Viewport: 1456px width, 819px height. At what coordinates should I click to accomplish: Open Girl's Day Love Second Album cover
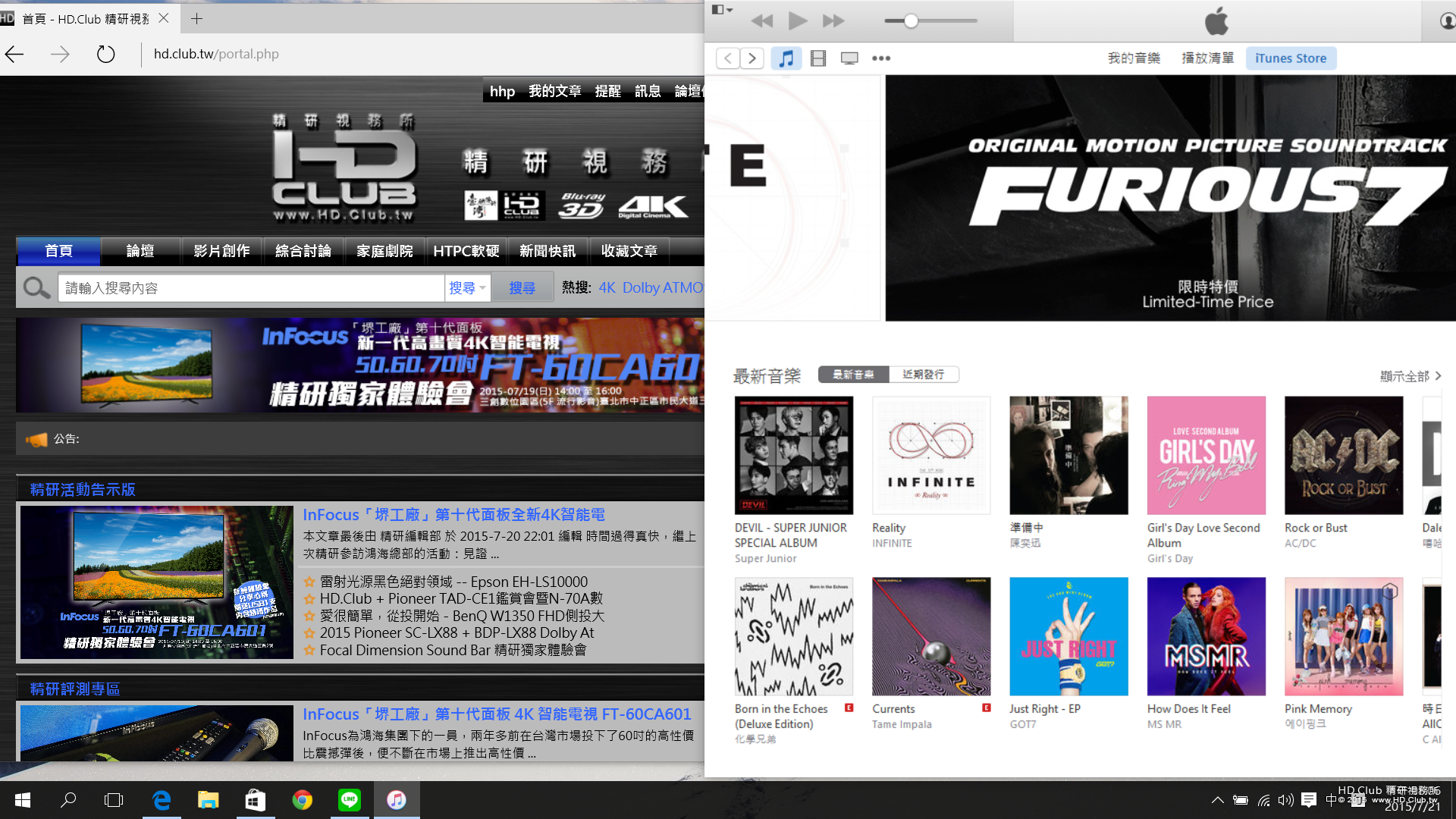[x=1207, y=455]
